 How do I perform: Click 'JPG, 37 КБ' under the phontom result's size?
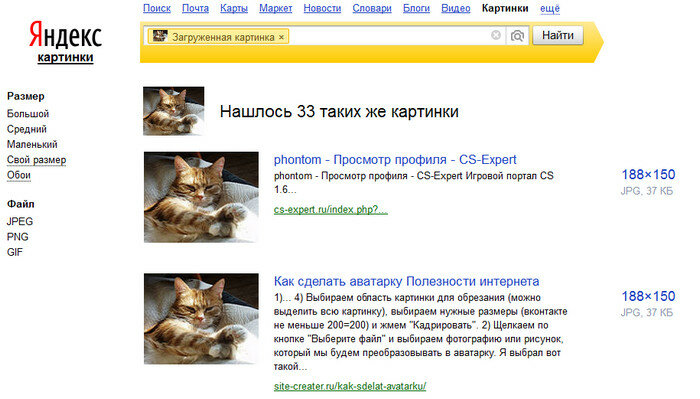point(646,191)
